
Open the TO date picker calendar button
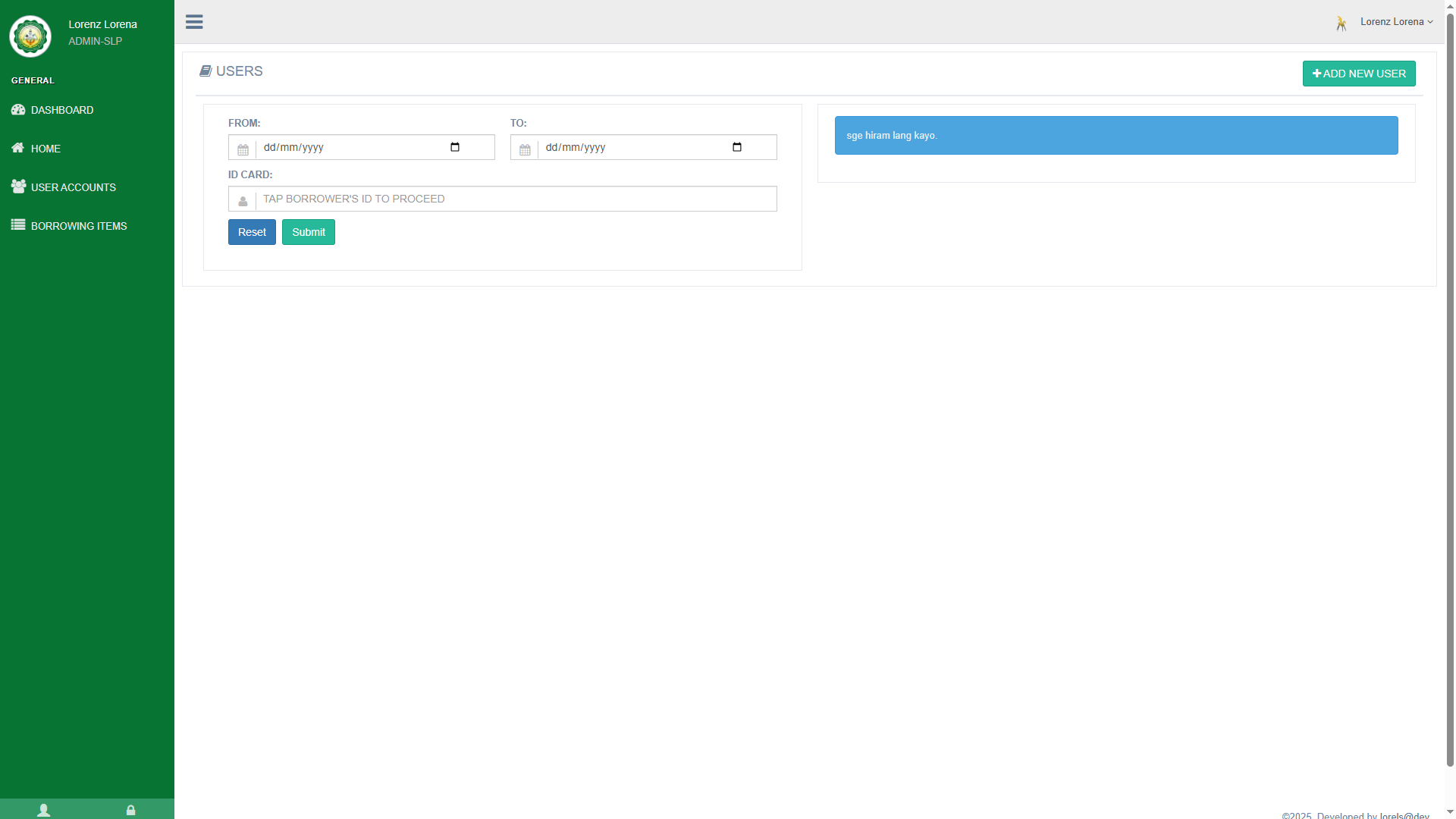point(737,147)
